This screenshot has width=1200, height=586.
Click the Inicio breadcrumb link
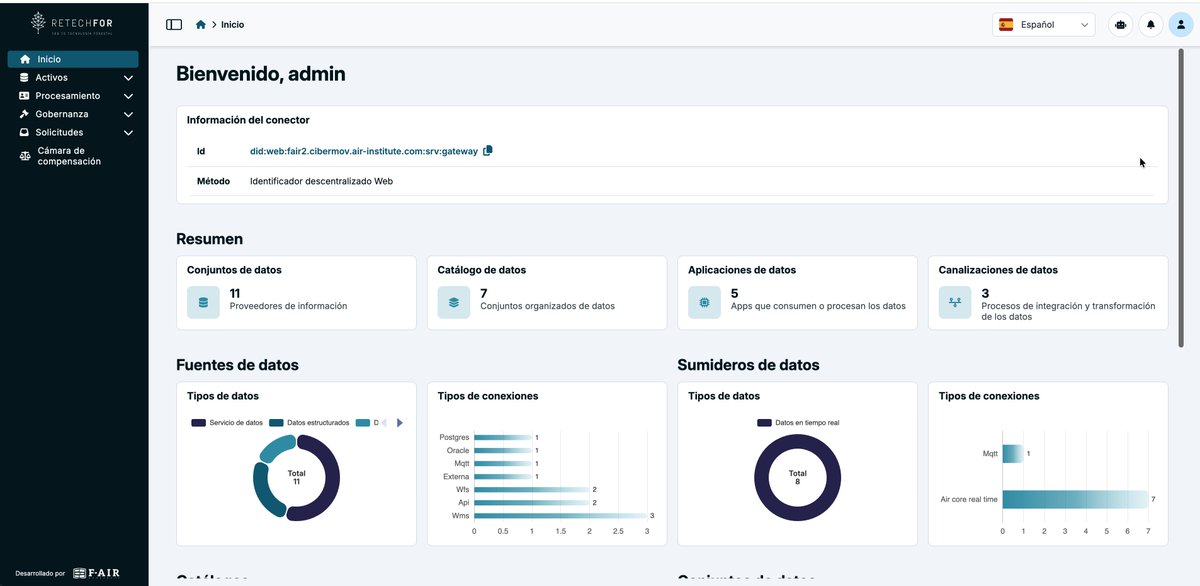pyautogui.click(x=232, y=24)
